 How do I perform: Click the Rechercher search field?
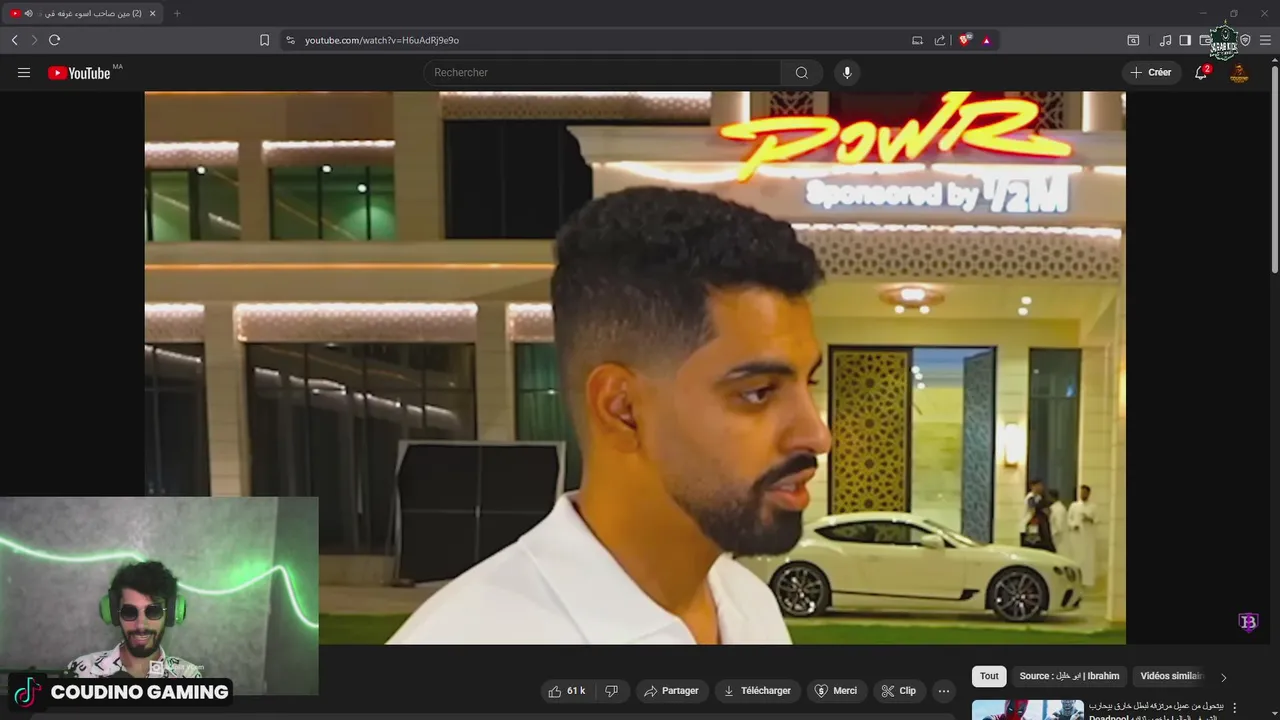[602, 72]
